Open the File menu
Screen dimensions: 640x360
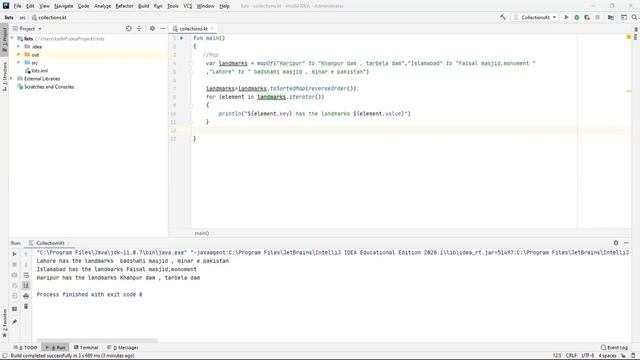point(17,6)
